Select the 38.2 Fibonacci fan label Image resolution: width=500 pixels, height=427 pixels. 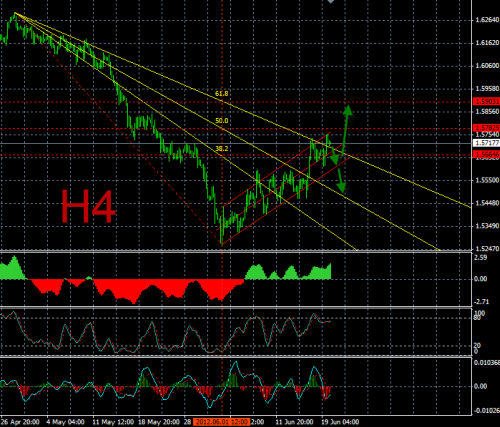click(222, 149)
